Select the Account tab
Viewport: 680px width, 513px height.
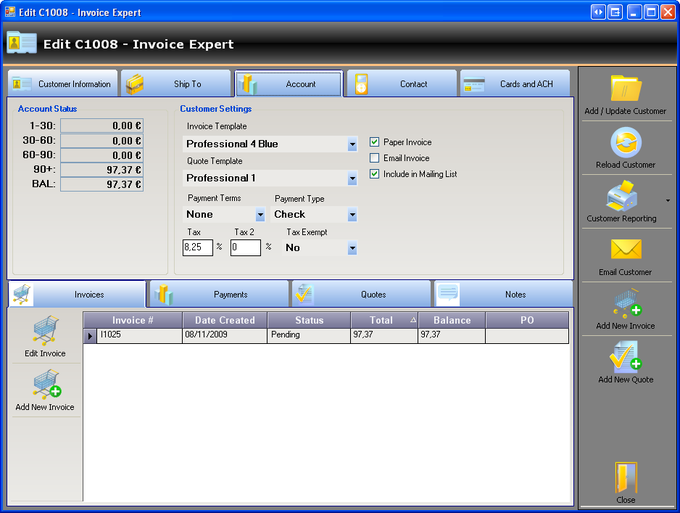(289, 83)
